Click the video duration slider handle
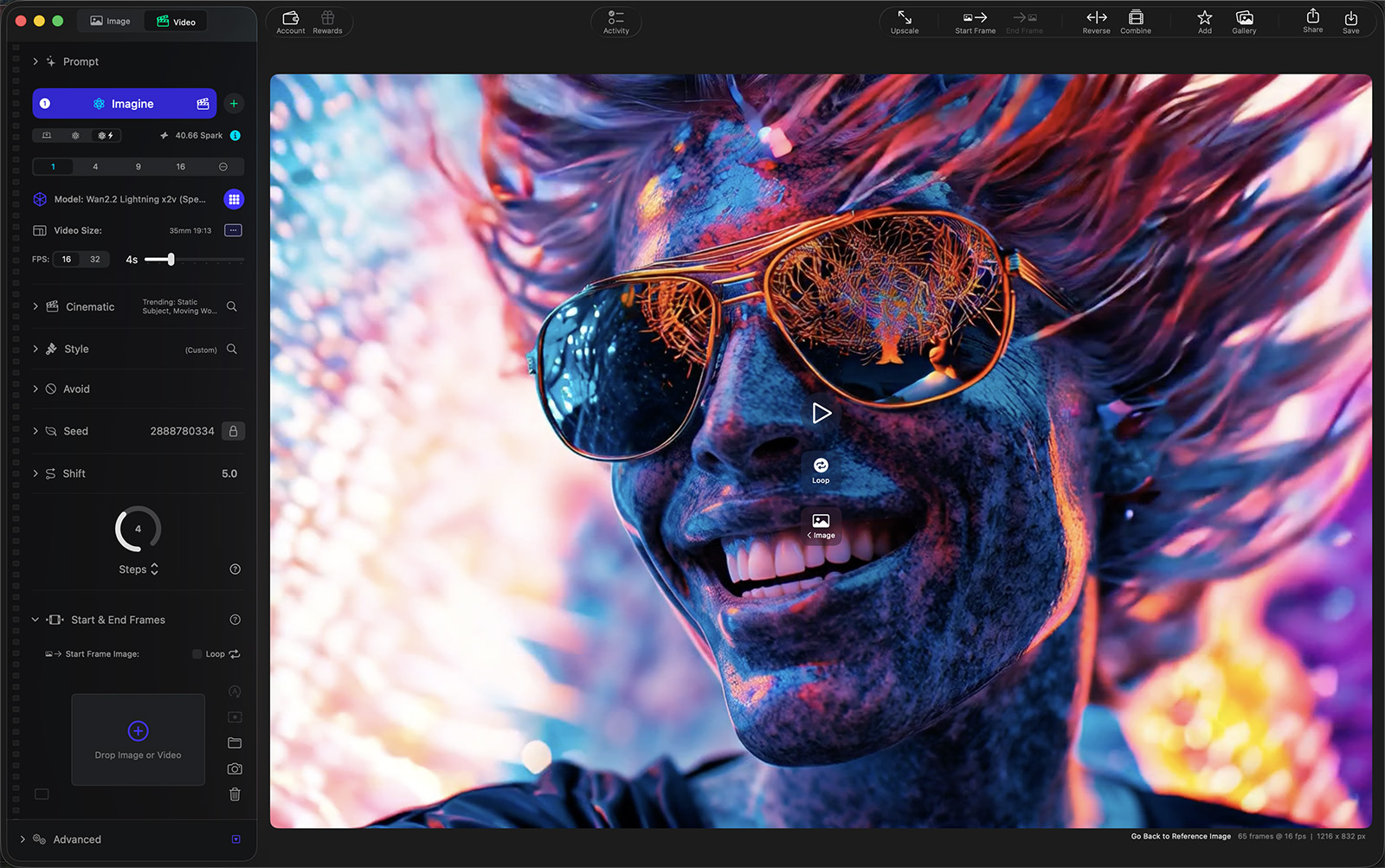The width and height of the screenshot is (1385, 868). (171, 260)
